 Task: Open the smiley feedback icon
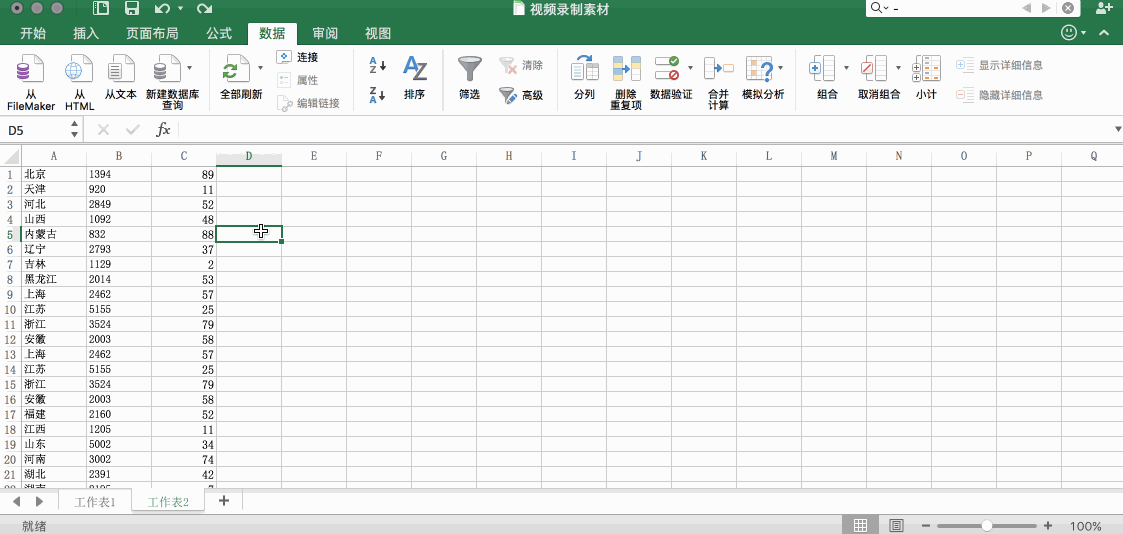click(x=1069, y=33)
